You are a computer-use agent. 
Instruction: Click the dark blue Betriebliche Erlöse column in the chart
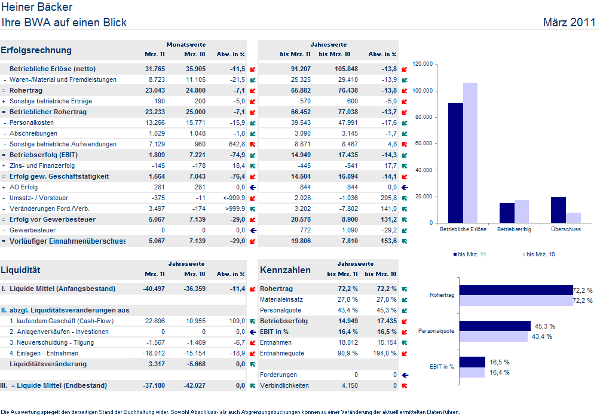click(455, 163)
